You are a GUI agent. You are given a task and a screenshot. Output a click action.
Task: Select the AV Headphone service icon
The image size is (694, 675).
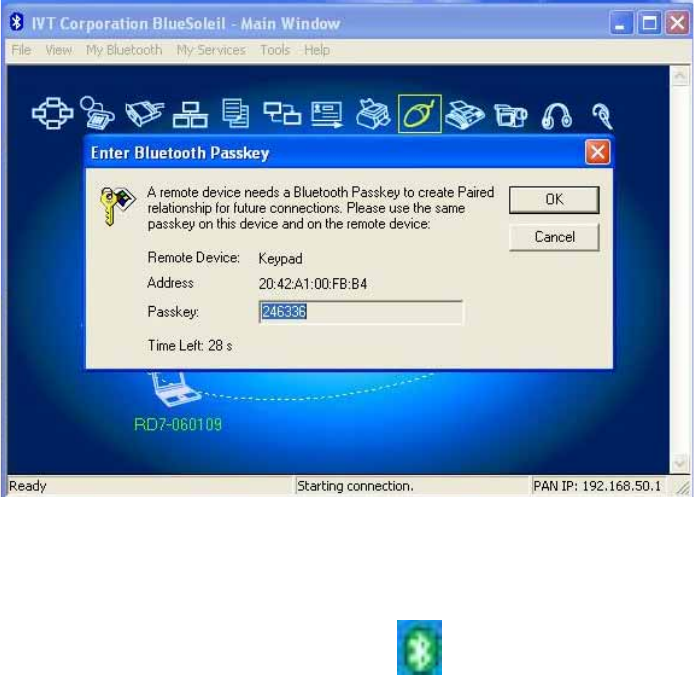(x=557, y=116)
